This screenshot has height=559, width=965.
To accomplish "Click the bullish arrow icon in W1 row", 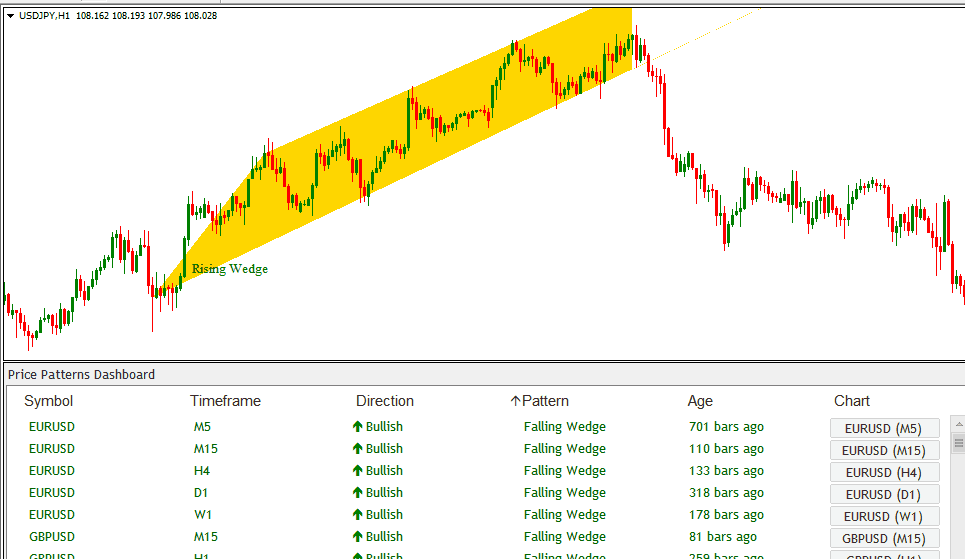I will [358, 515].
